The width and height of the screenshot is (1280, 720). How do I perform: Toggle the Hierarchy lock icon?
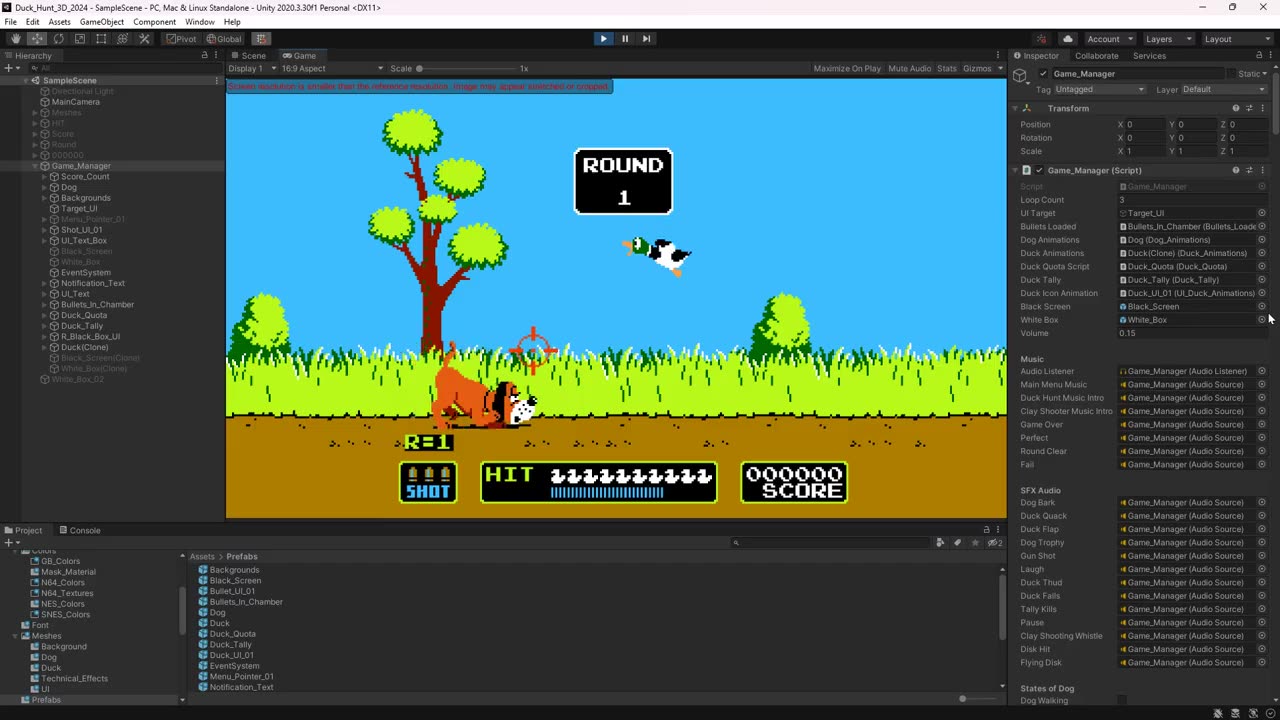[x=205, y=56]
